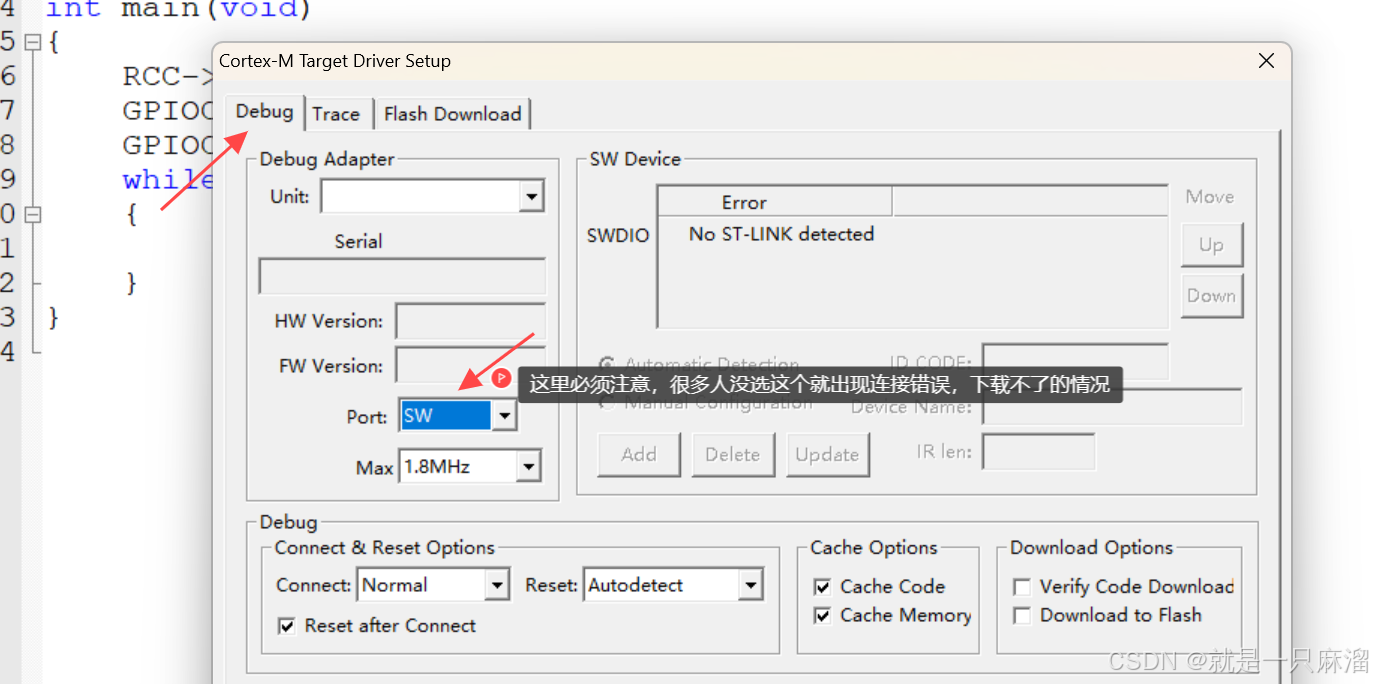Expand the Unit dropdown
Viewport: 1373px width, 684px height.
(532, 197)
